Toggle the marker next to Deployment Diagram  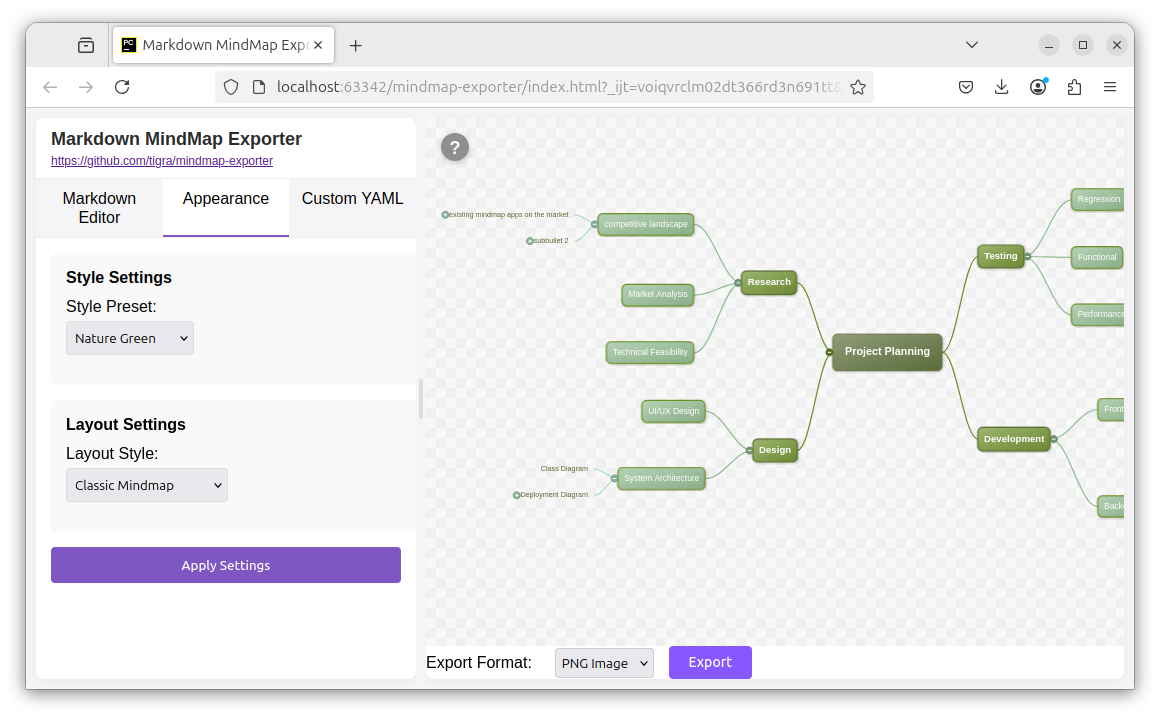pyautogui.click(x=517, y=495)
